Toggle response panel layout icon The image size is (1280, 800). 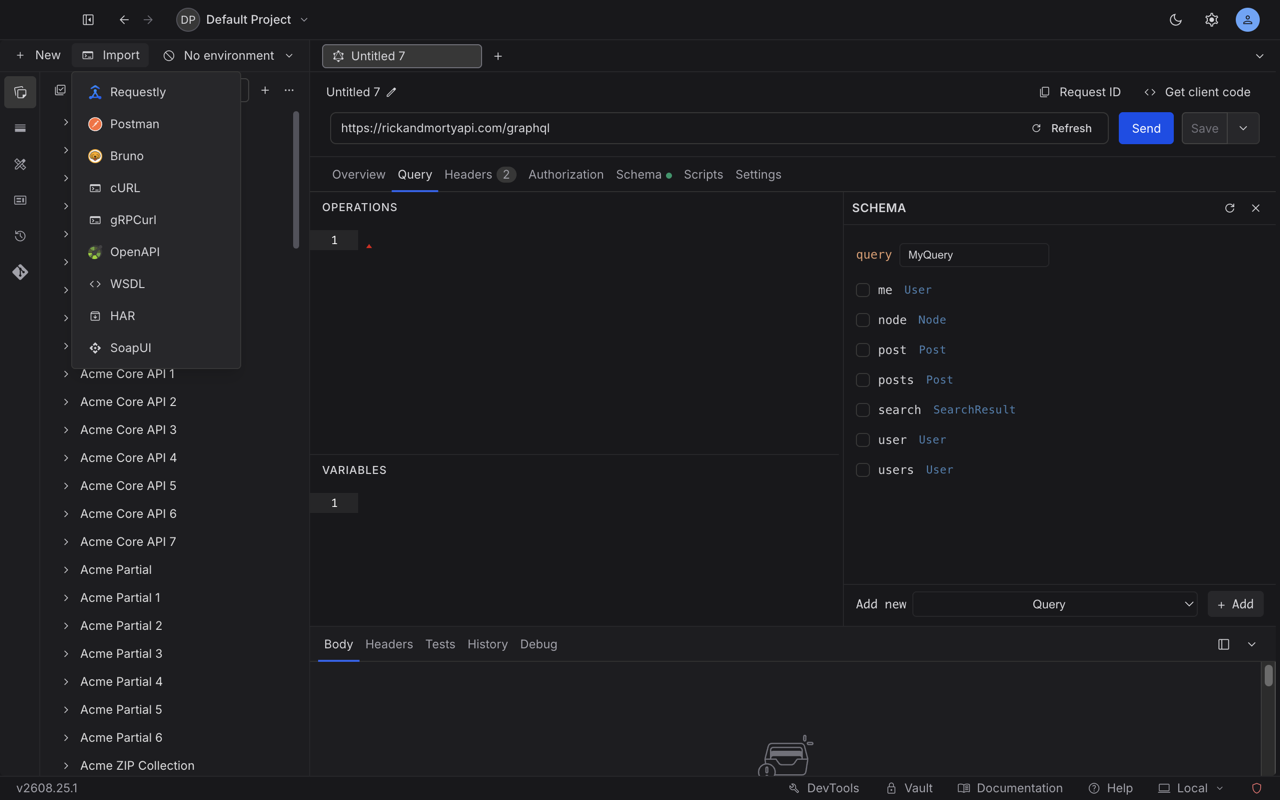click(x=1223, y=645)
